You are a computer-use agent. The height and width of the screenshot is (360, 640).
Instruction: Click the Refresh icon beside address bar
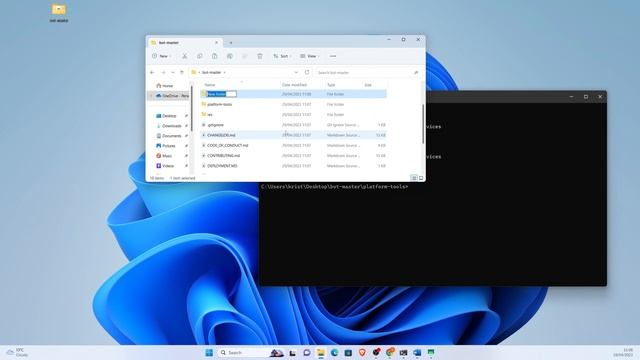coord(307,72)
